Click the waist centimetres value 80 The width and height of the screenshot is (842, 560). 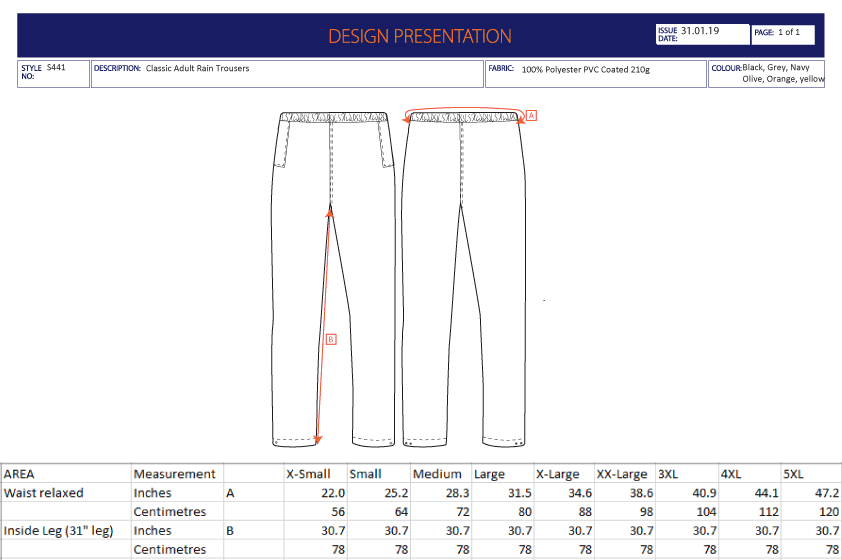tap(525, 512)
